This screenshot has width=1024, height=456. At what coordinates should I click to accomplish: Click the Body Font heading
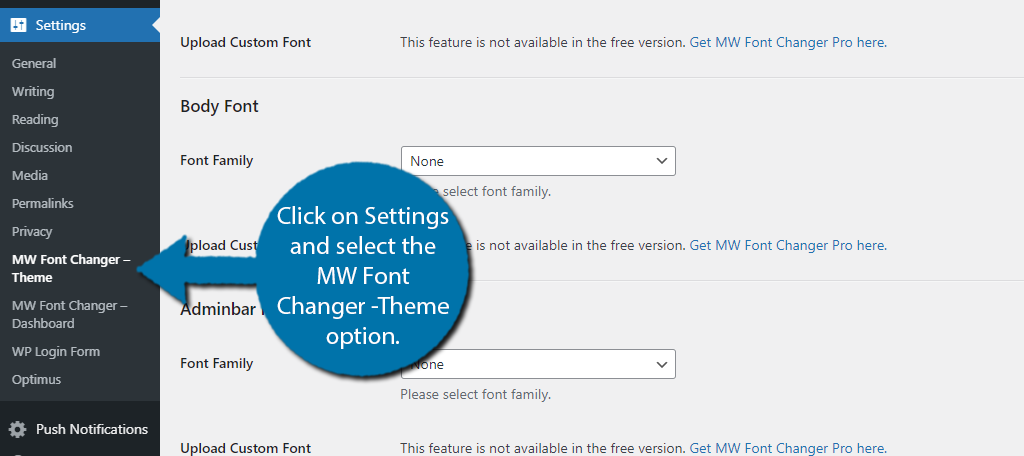pyautogui.click(x=219, y=106)
